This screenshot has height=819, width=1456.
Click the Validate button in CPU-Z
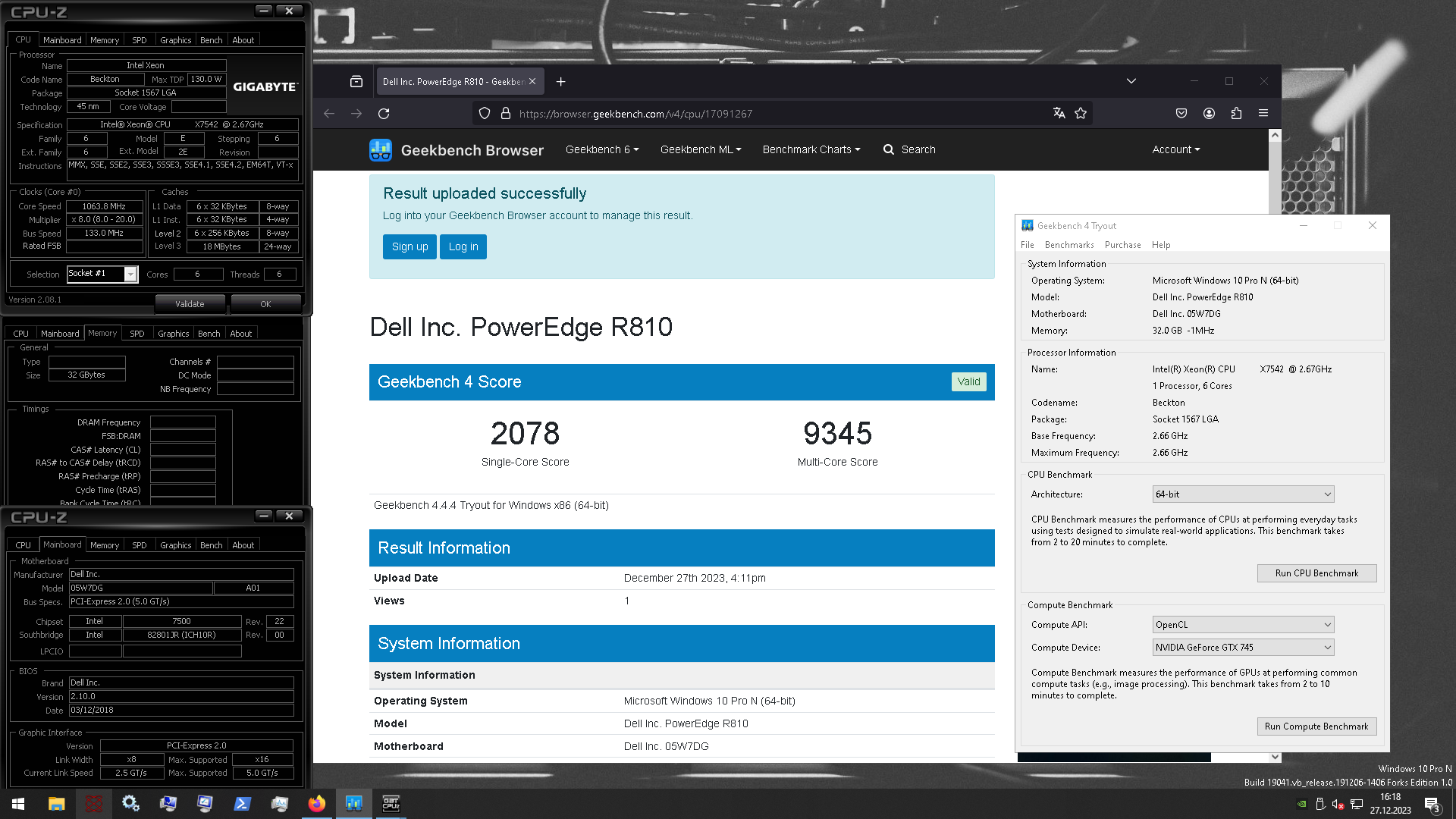tap(190, 304)
